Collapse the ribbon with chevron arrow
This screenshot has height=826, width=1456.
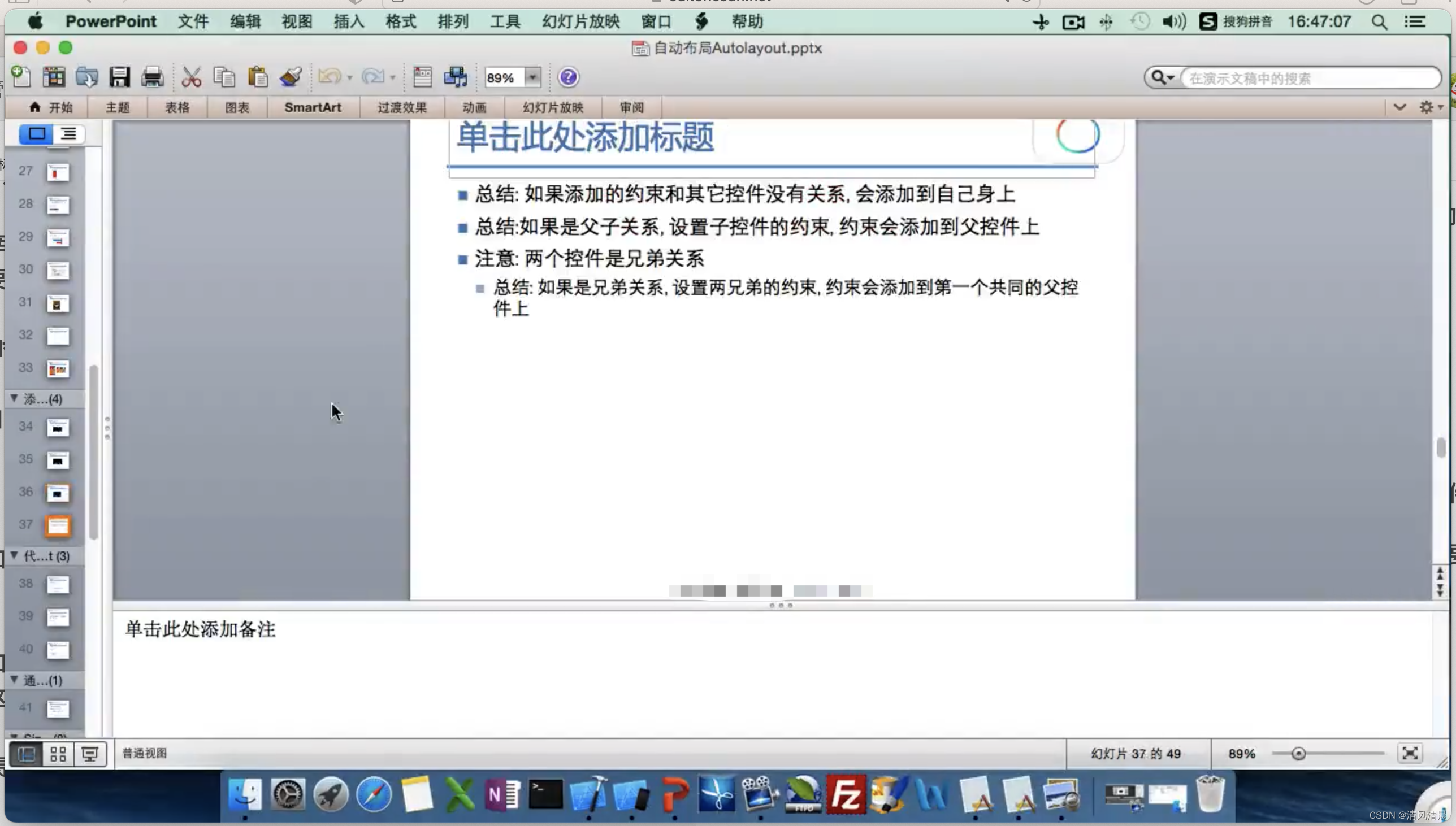(1400, 107)
